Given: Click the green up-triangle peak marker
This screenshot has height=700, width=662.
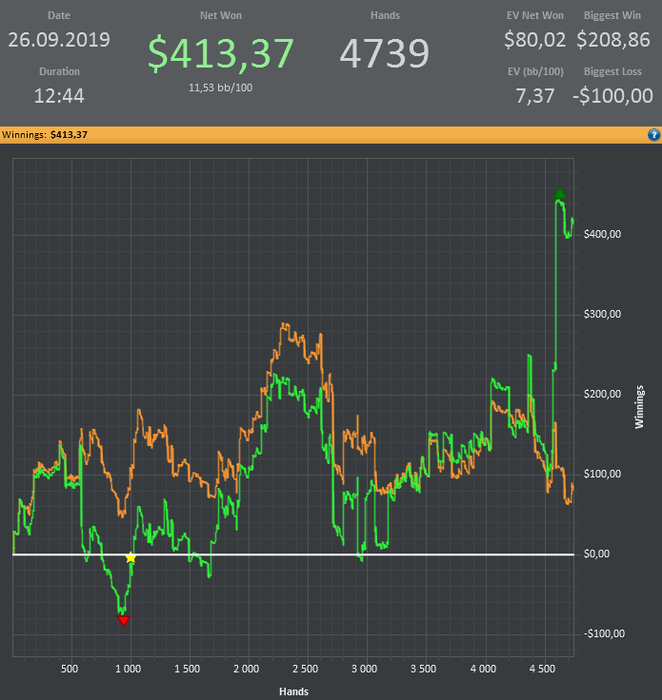Looking at the screenshot, I should (559, 194).
